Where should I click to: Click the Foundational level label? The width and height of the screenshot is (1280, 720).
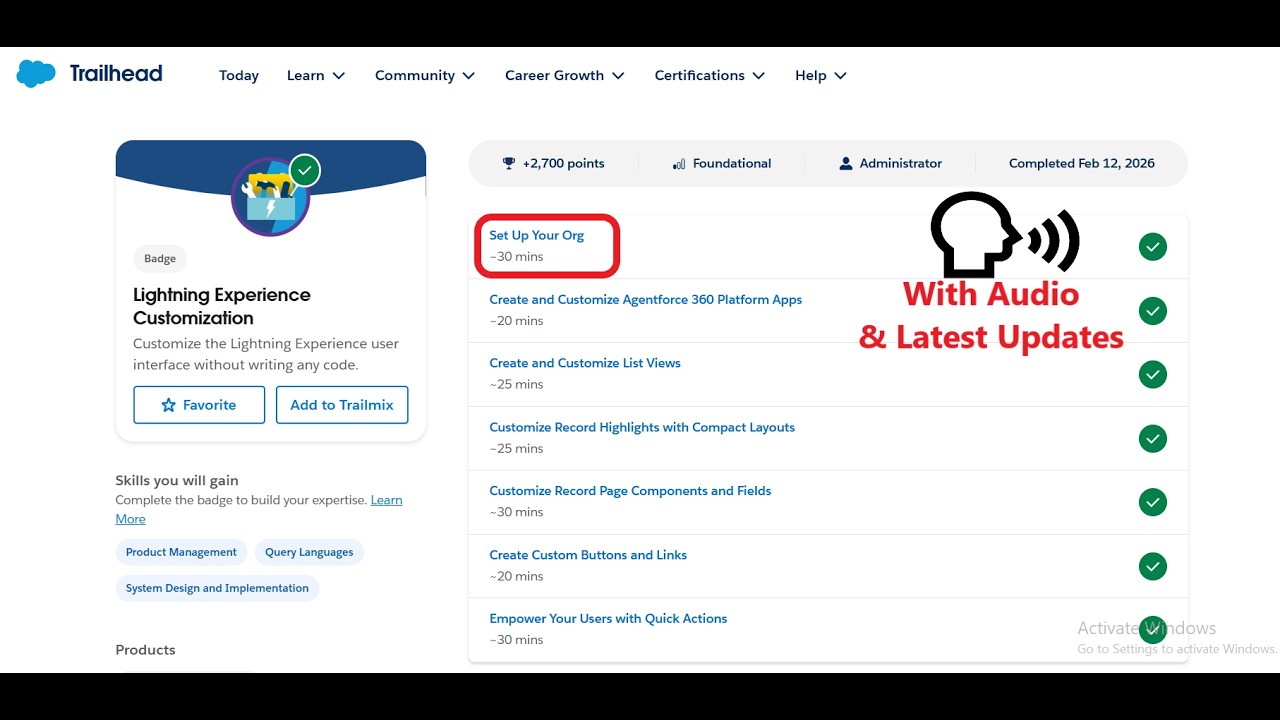(x=732, y=163)
